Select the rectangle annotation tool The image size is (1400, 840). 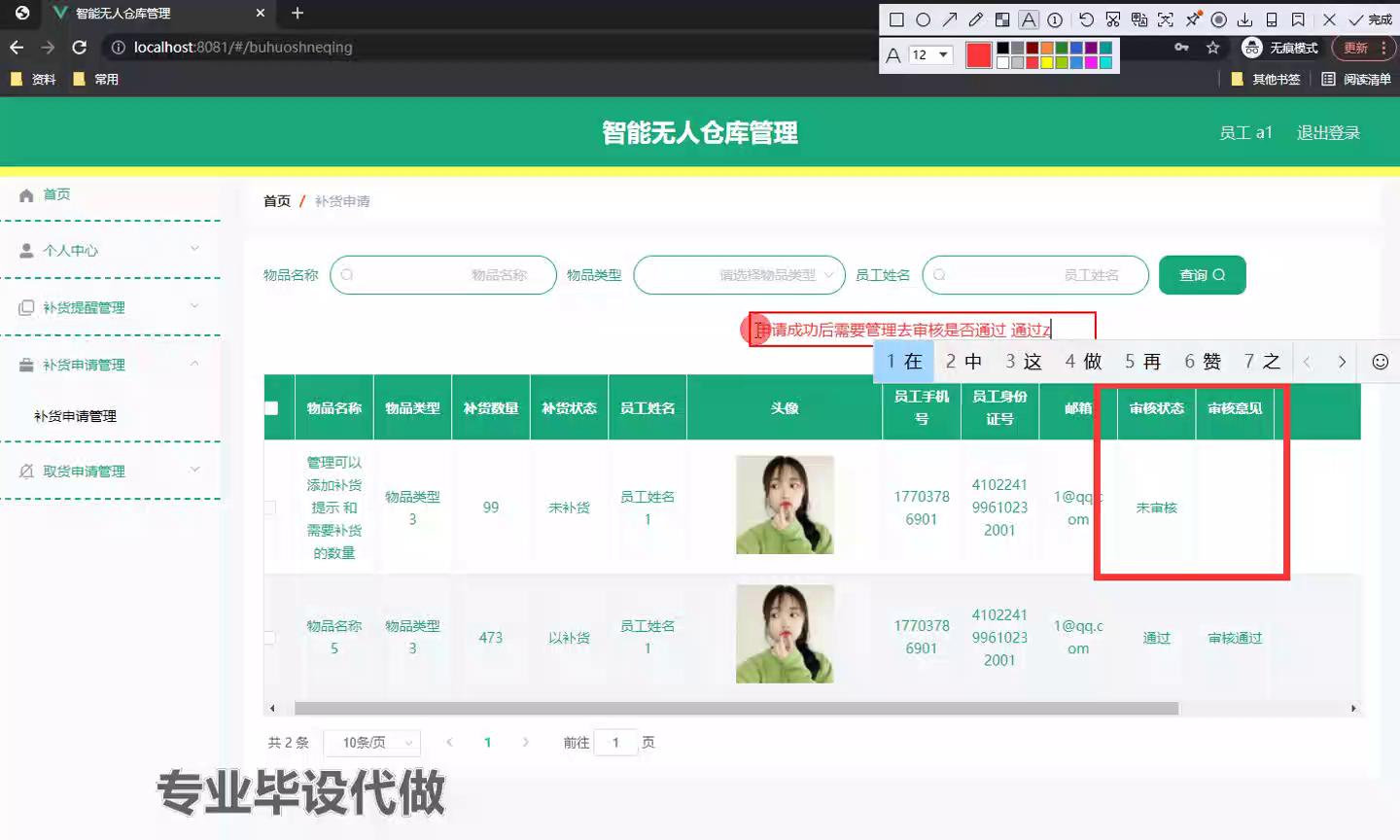click(896, 19)
